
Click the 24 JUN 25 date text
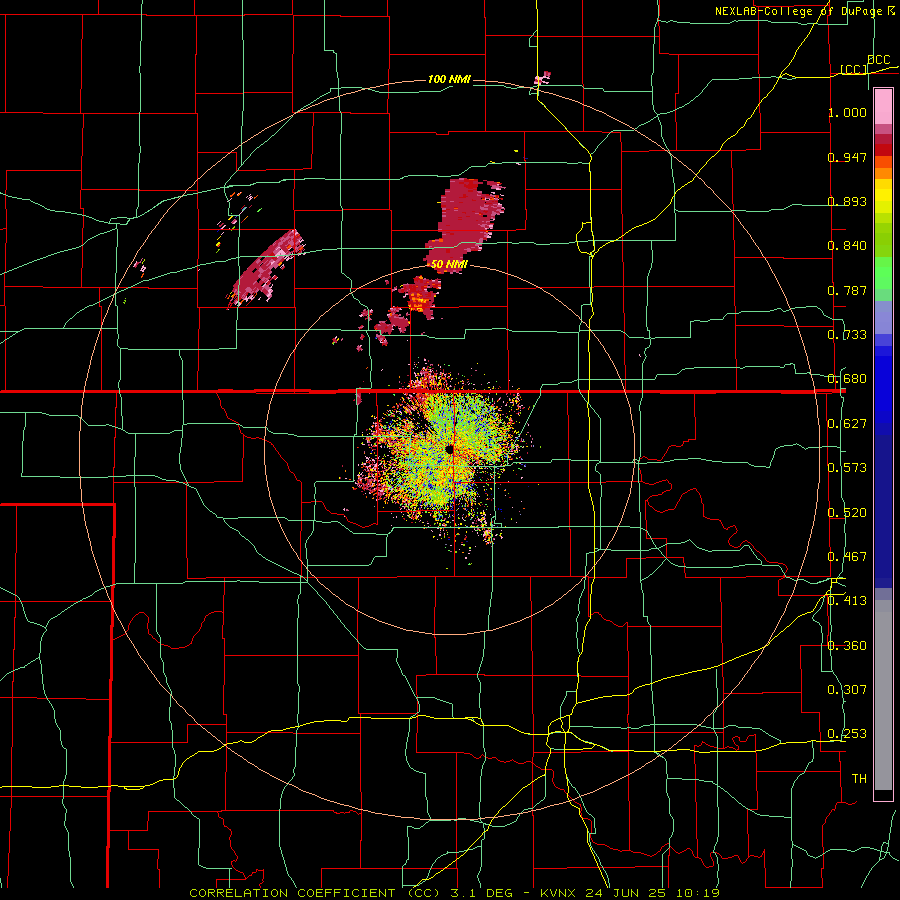627,893
